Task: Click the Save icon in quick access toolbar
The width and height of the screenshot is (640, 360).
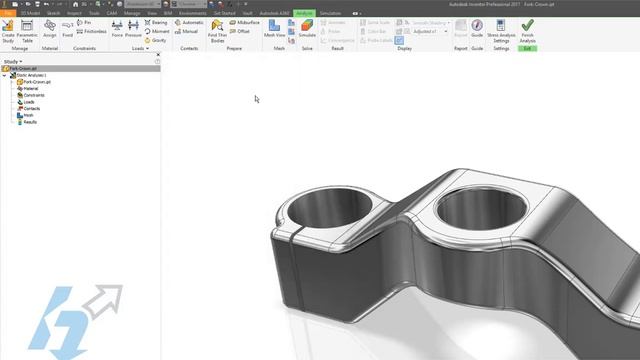Action: 37,4
